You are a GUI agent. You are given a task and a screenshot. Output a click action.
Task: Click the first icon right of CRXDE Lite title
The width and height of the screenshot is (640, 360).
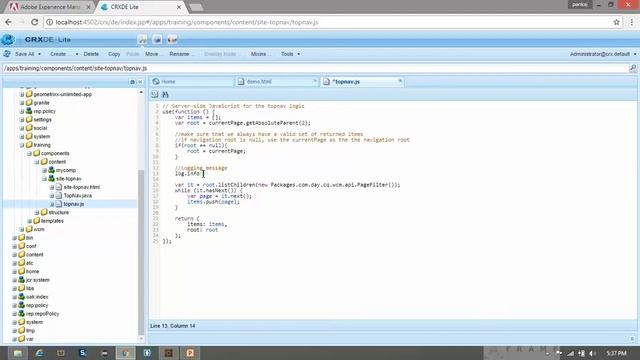pos(142,40)
